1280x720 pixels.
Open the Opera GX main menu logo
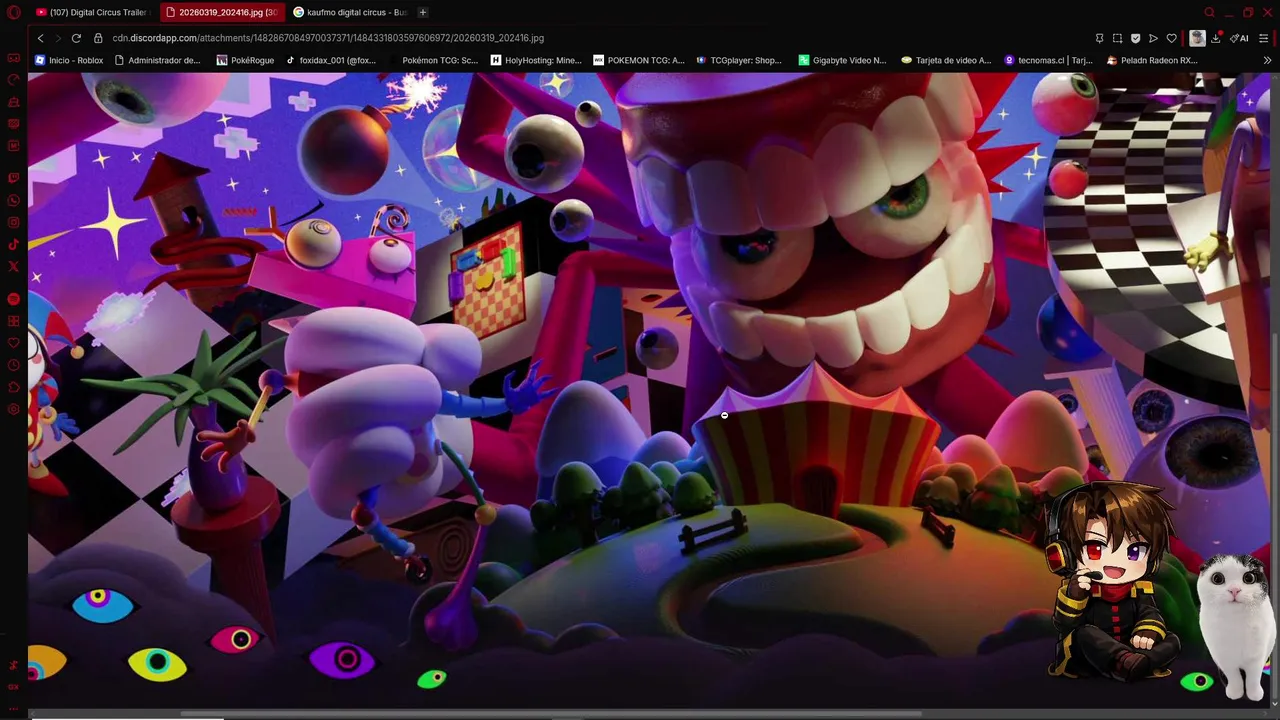point(13,12)
